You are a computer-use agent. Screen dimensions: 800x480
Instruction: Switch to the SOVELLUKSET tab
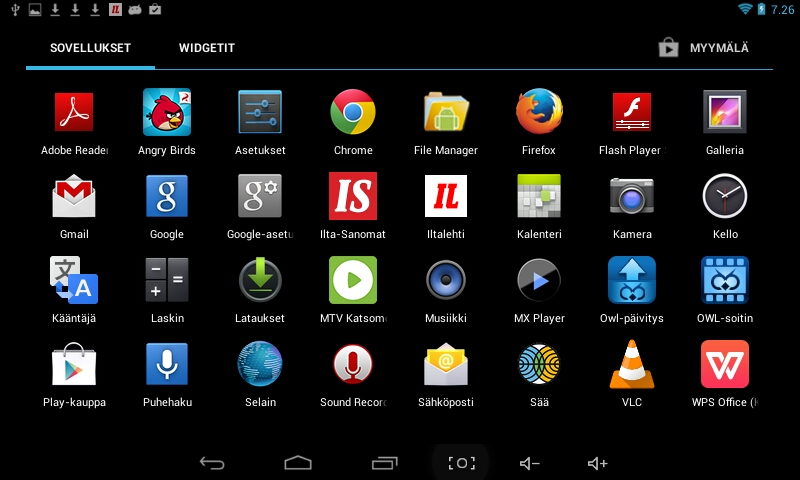[x=90, y=48]
